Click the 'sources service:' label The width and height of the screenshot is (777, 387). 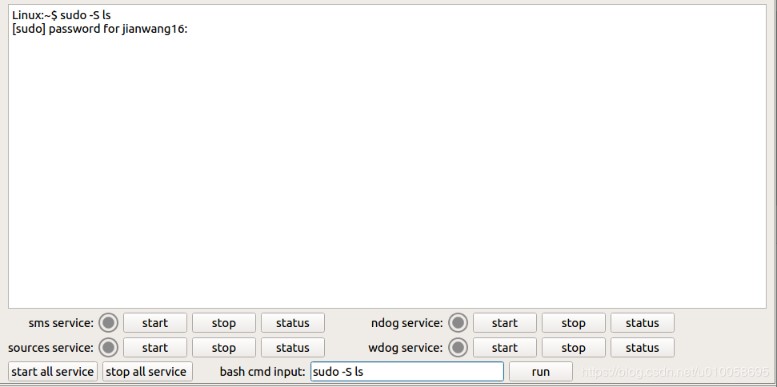[51, 348]
